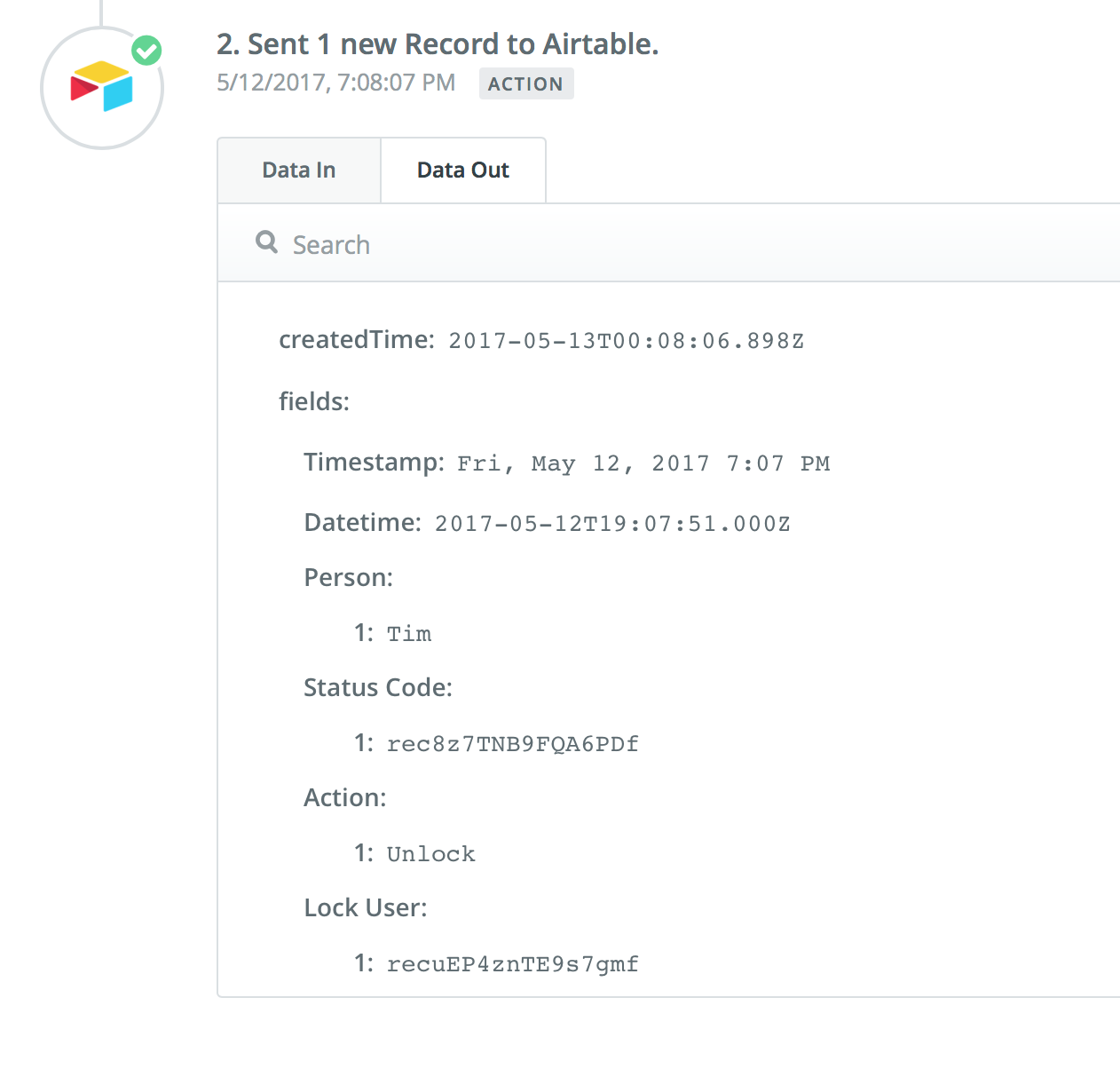This screenshot has height=1069, width=1120.
Task: Click the green success checkmark badge
Action: (x=146, y=51)
